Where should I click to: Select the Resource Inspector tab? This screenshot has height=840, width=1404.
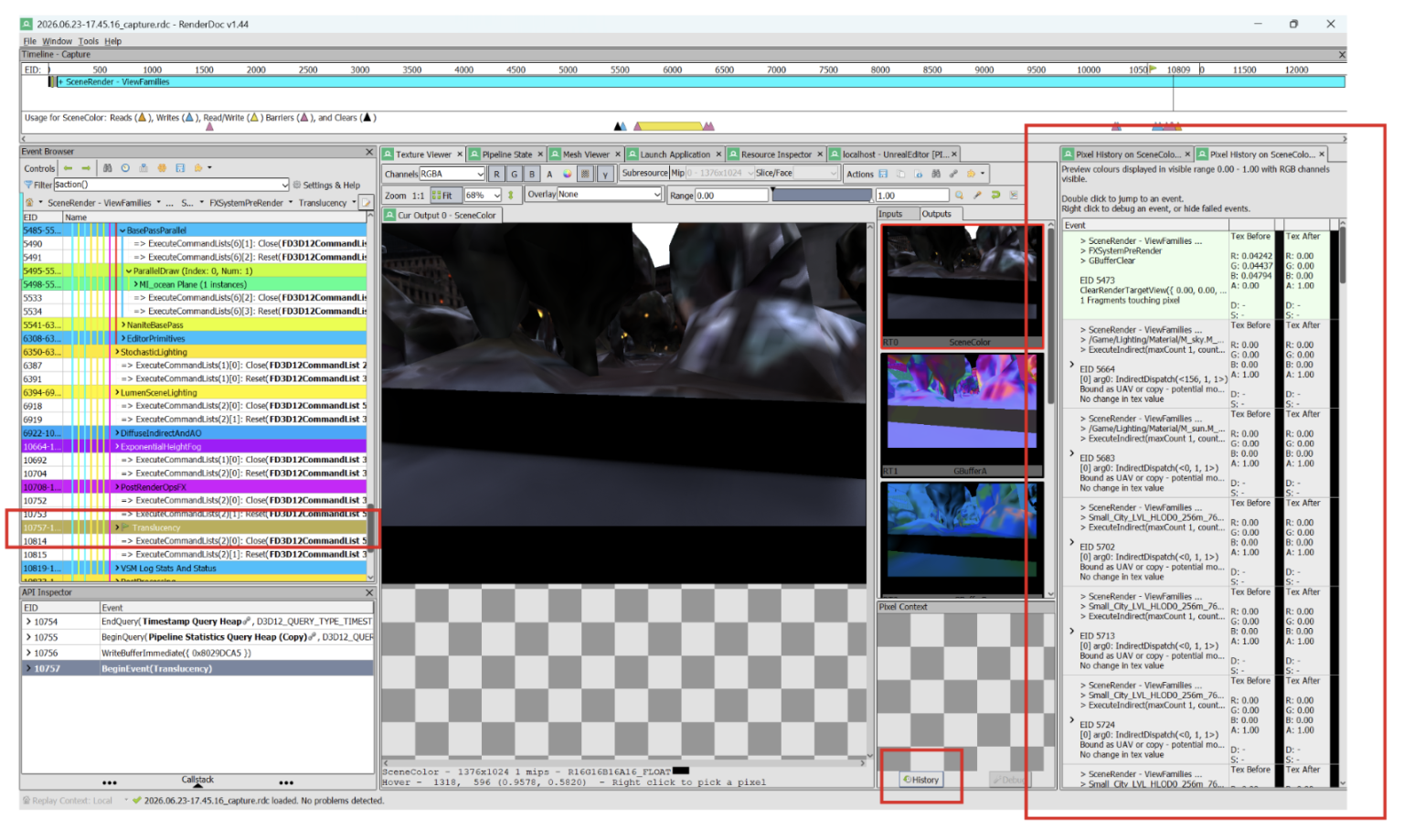point(776,154)
